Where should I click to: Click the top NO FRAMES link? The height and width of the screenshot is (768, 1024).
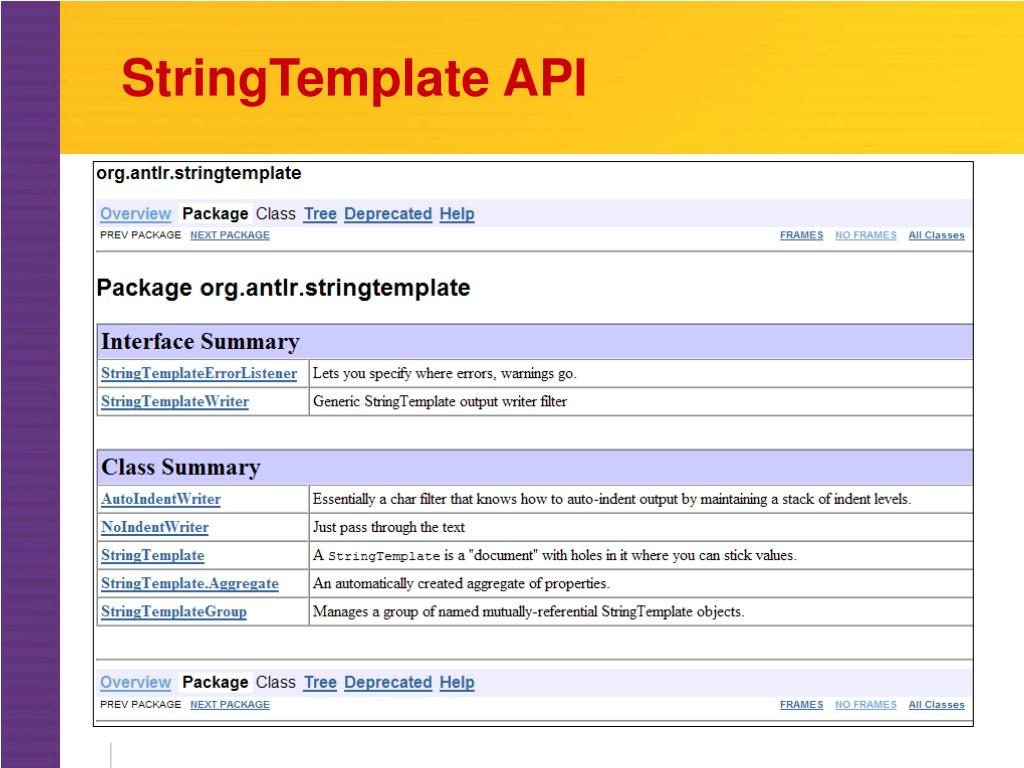pos(865,235)
